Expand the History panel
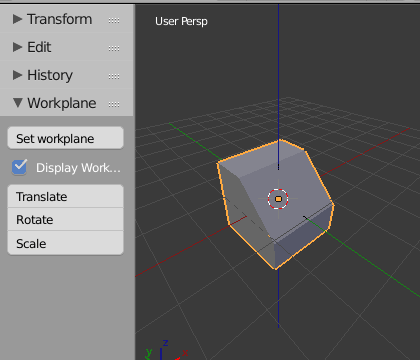Image resolution: width=420 pixels, height=360 pixels. tap(17, 75)
